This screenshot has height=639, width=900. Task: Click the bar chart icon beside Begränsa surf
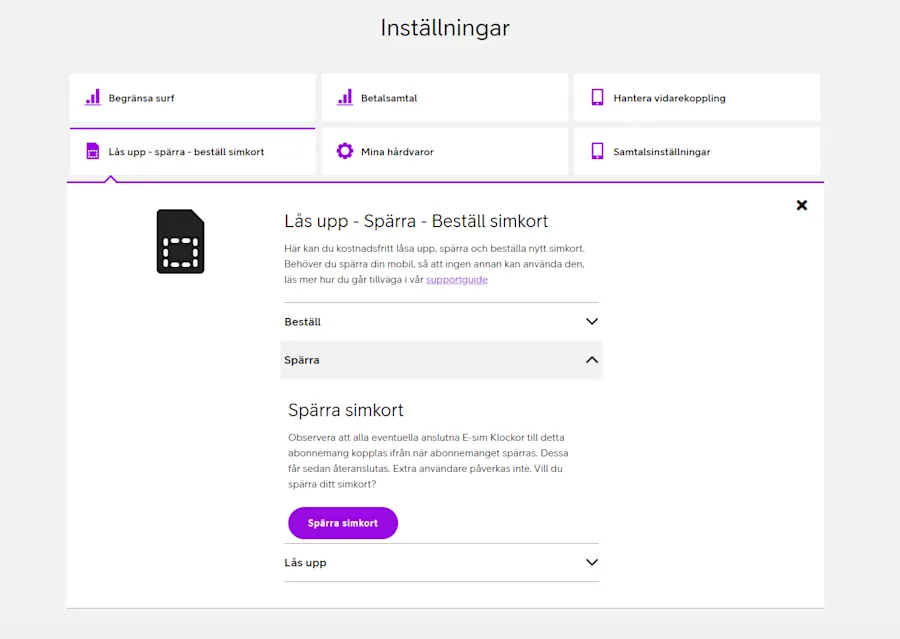[93, 97]
